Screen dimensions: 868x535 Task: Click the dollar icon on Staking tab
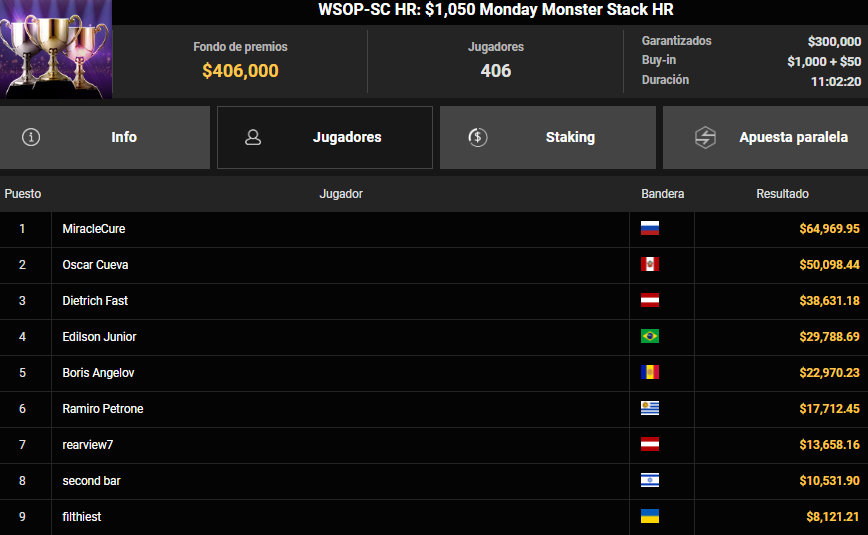478,137
